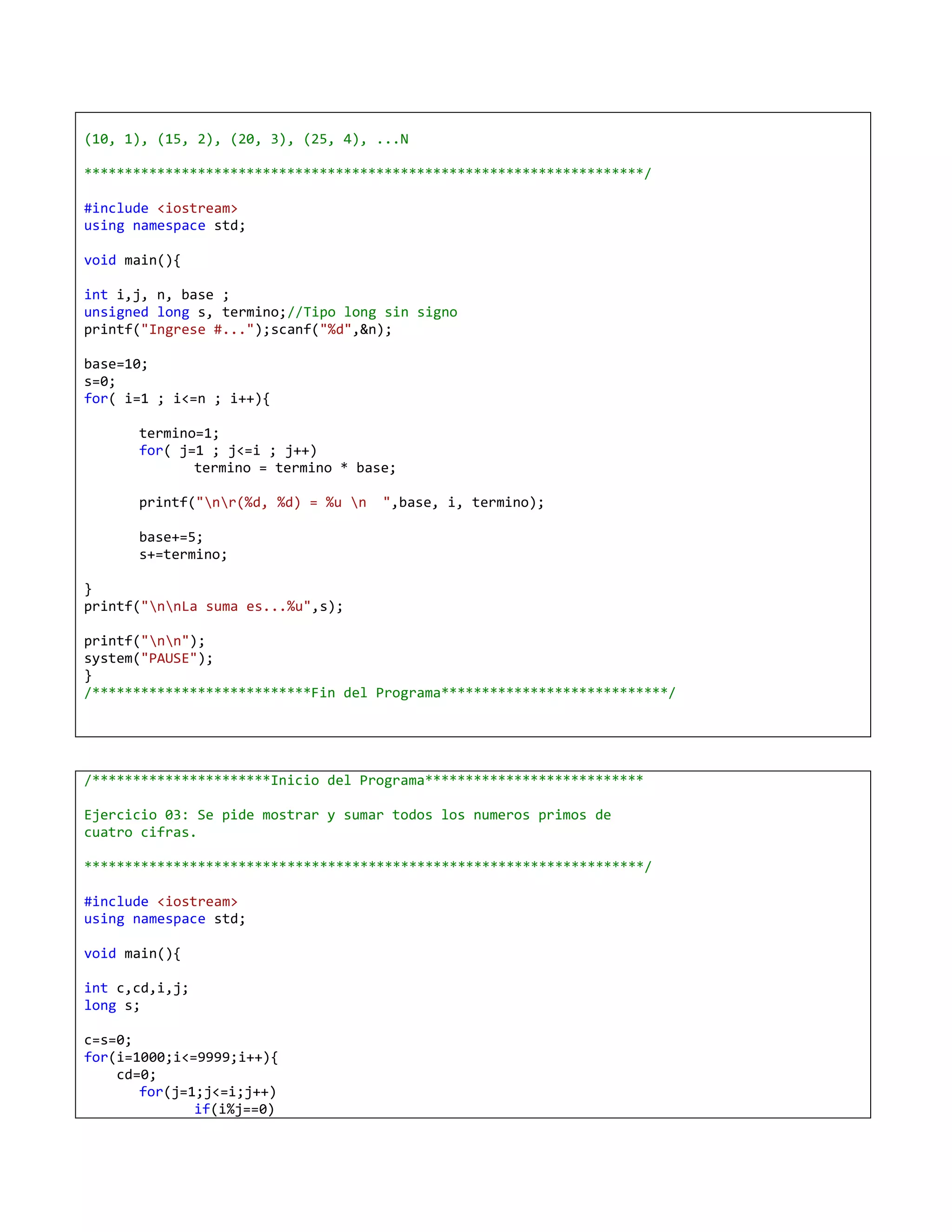
Task: Click the line "for( j=1 ; j<=i ; j++)"
Action: [x=228, y=450]
